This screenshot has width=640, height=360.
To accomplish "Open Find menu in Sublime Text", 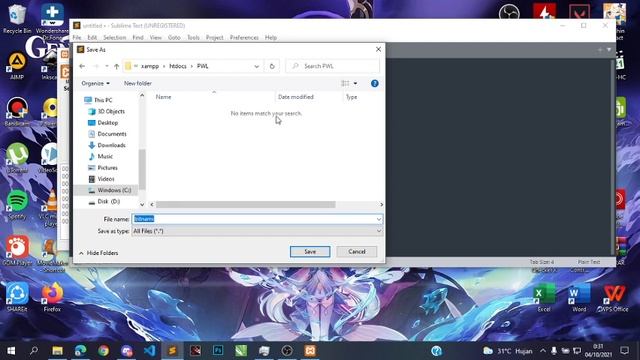I will point(138,38).
